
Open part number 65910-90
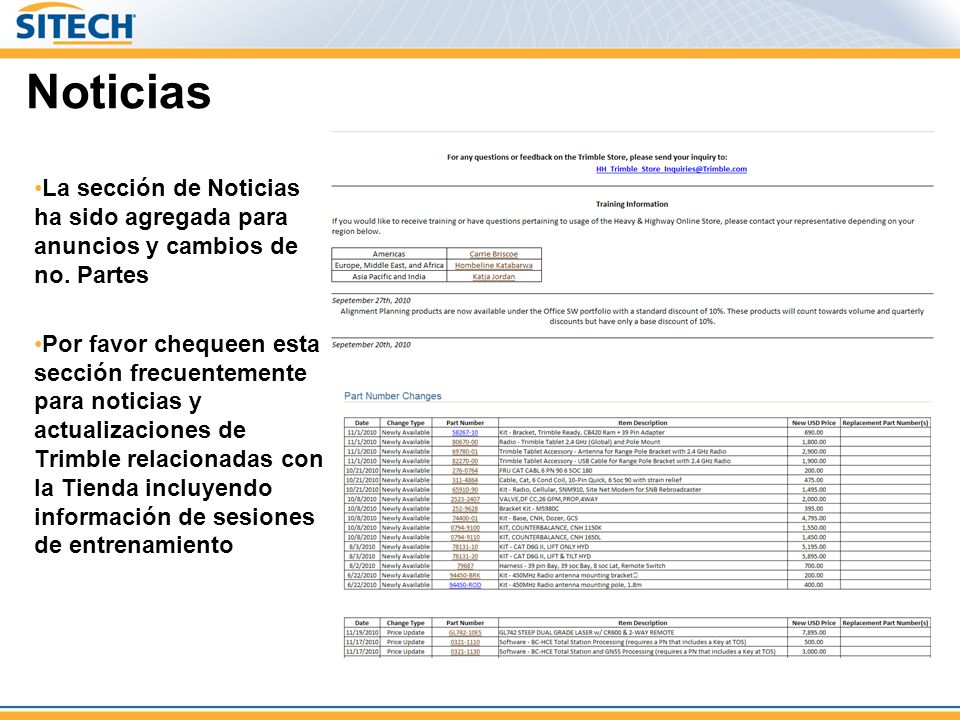[465, 490]
